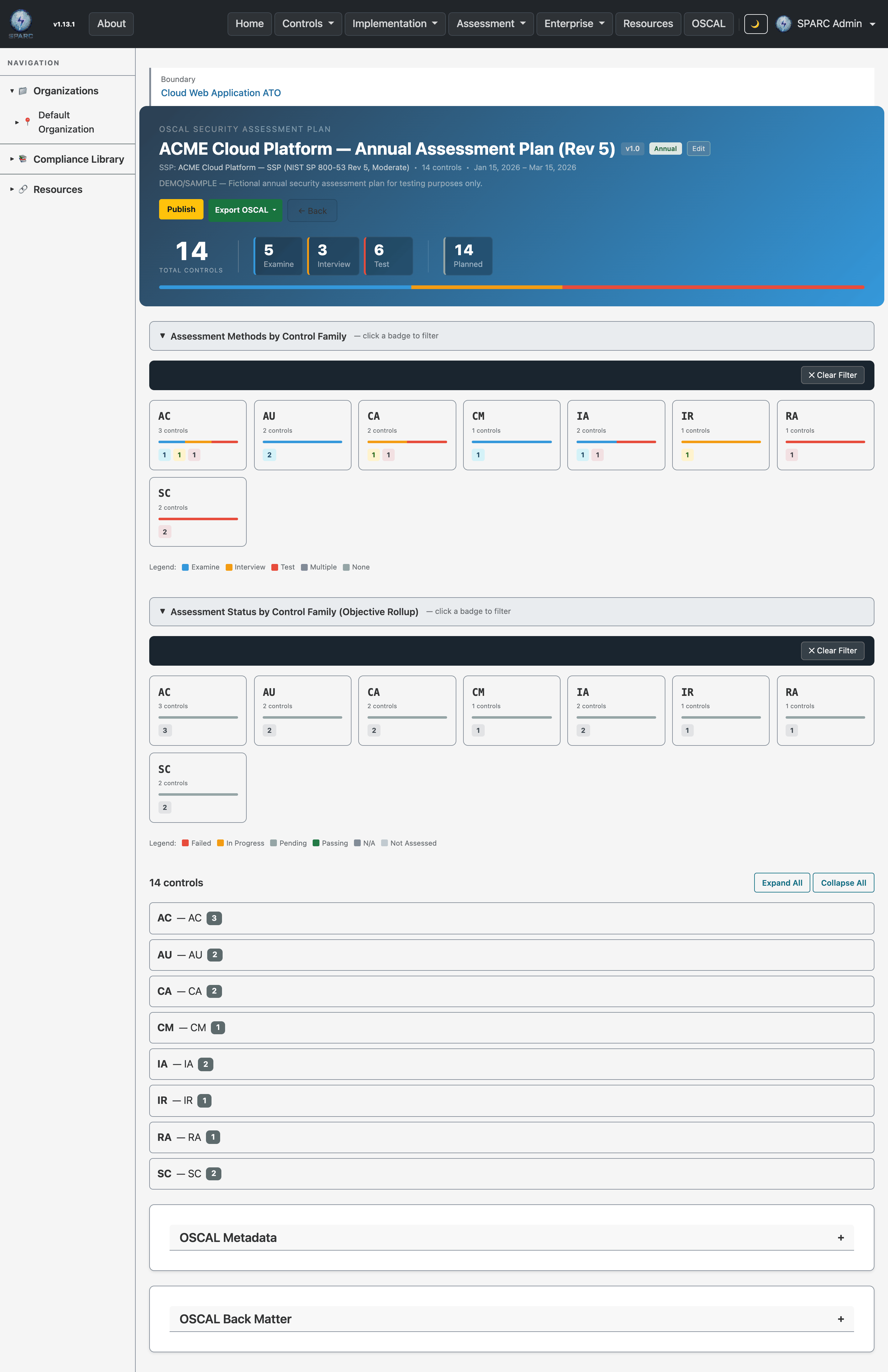Expand Compliance Library tree node

[11, 159]
